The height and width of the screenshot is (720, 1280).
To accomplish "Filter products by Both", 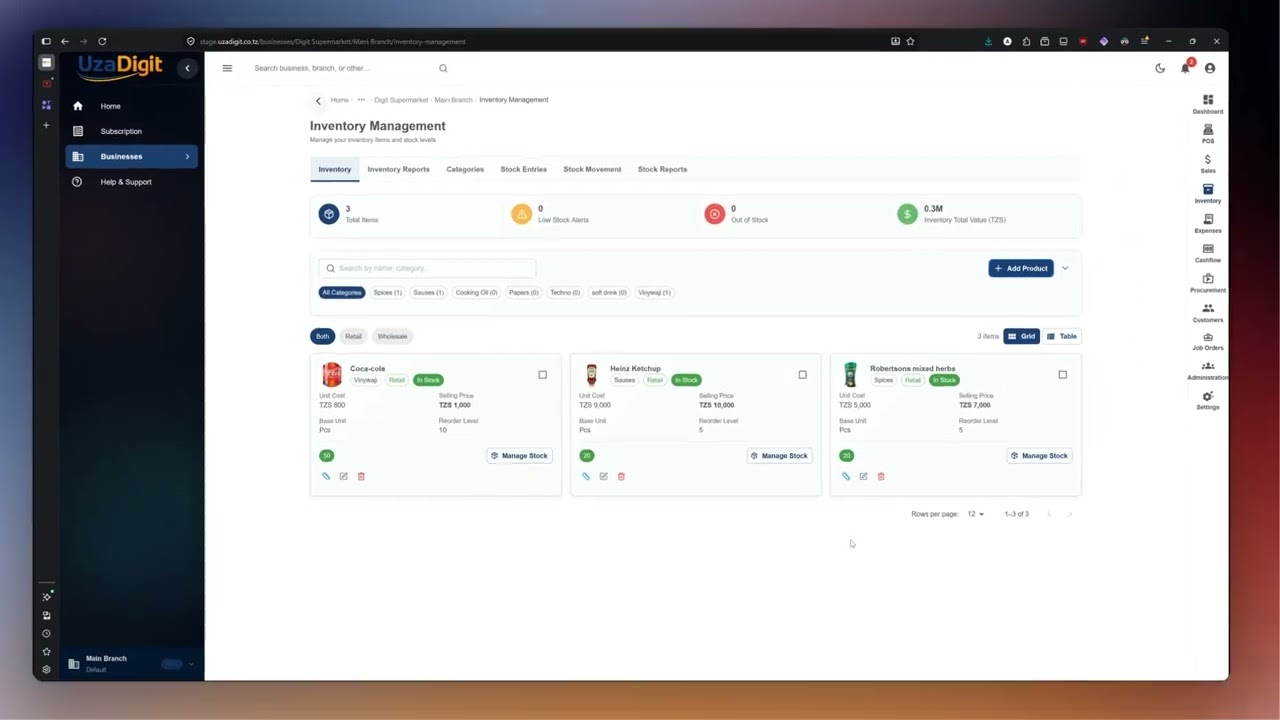I will [x=322, y=336].
